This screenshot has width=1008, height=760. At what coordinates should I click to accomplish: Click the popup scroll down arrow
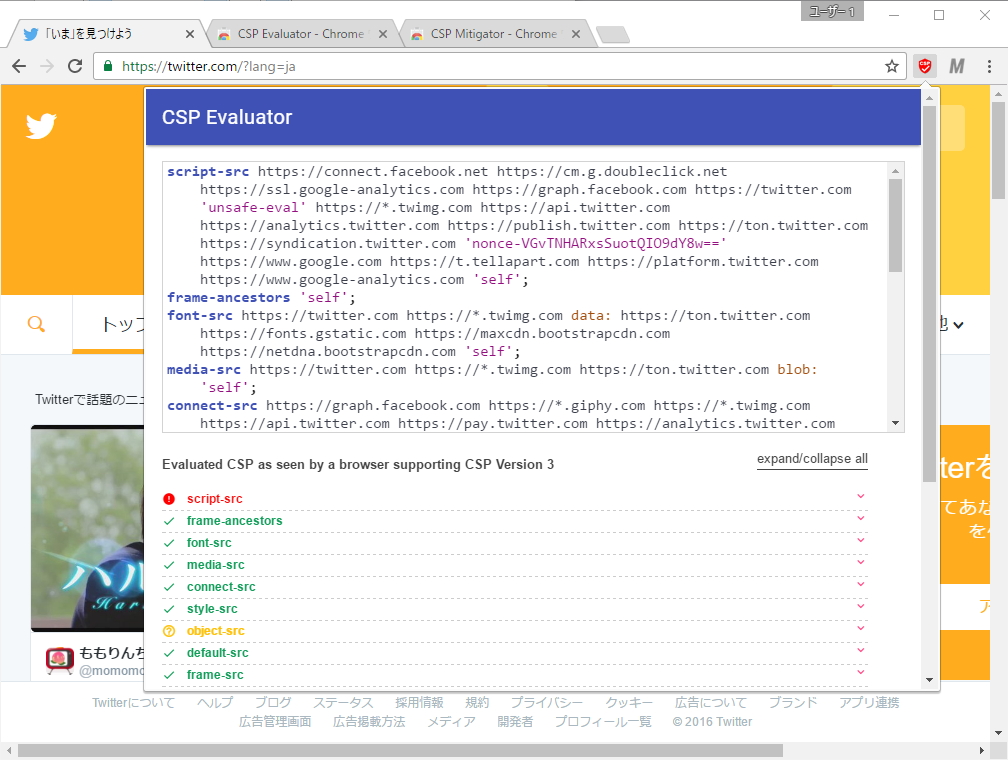pyautogui.click(x=929, y=680)
